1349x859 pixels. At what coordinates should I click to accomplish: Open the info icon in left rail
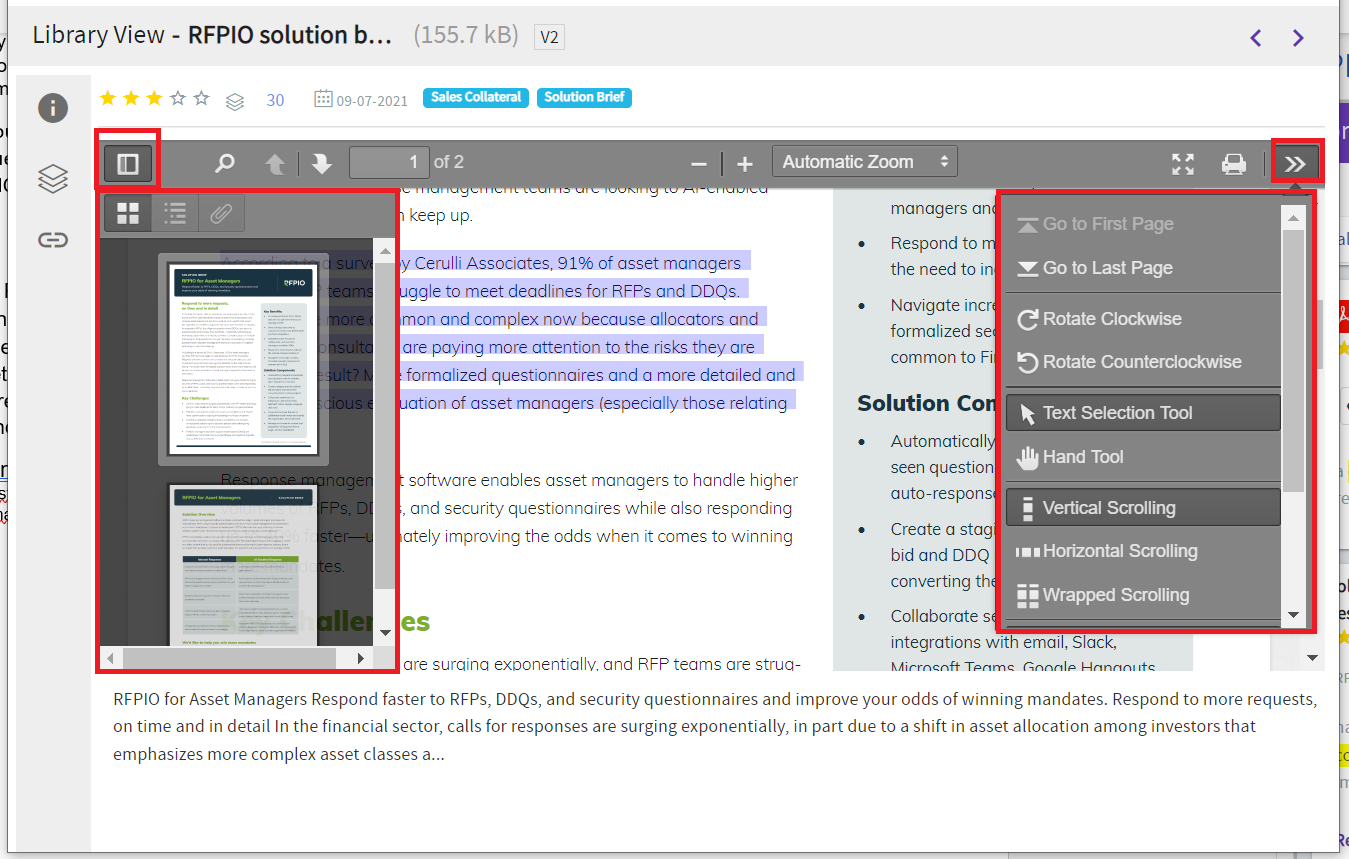point(53,108)
